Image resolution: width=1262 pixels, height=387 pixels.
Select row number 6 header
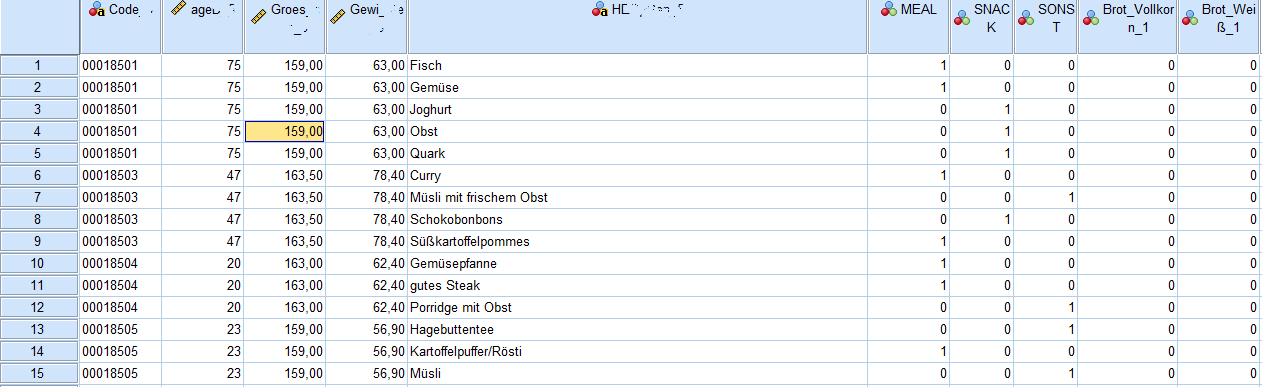39,176
